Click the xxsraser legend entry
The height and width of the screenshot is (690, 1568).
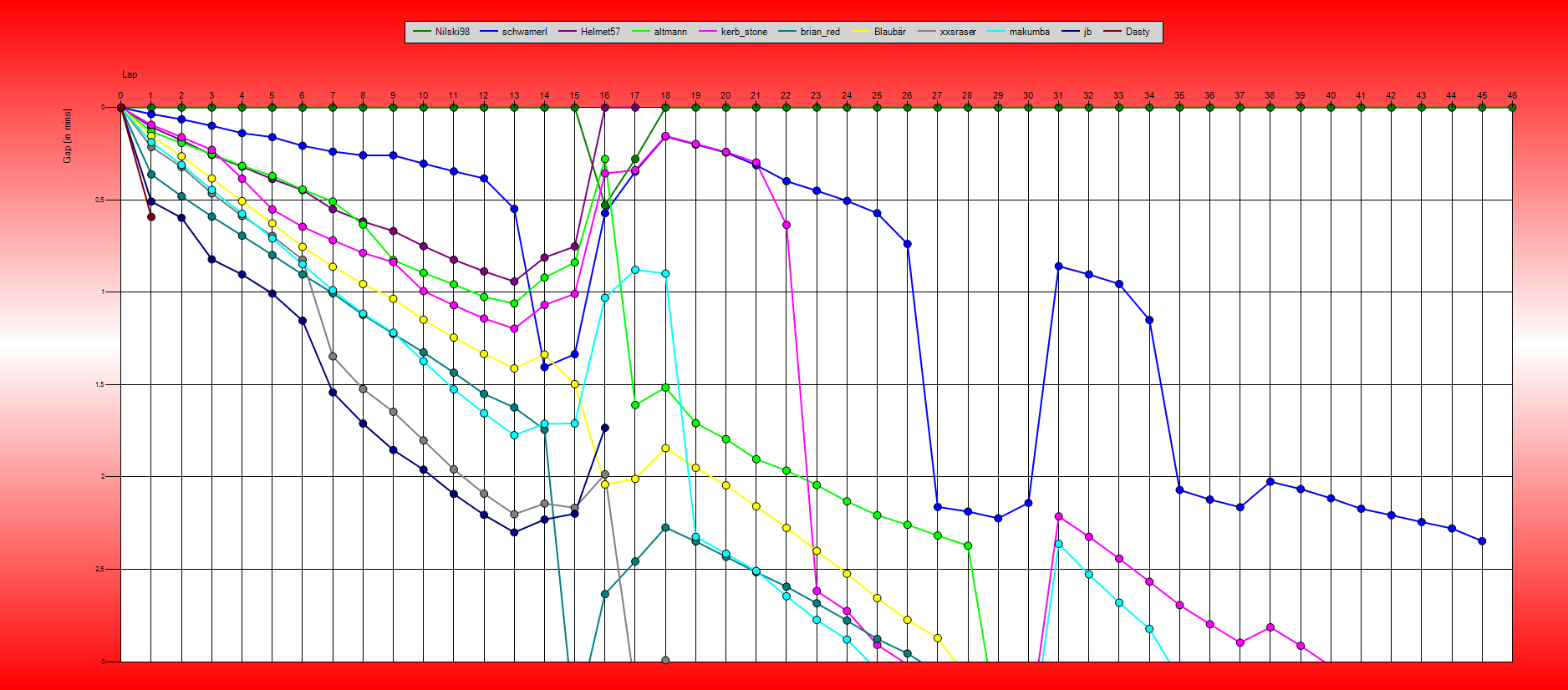[x=947, y=32]
